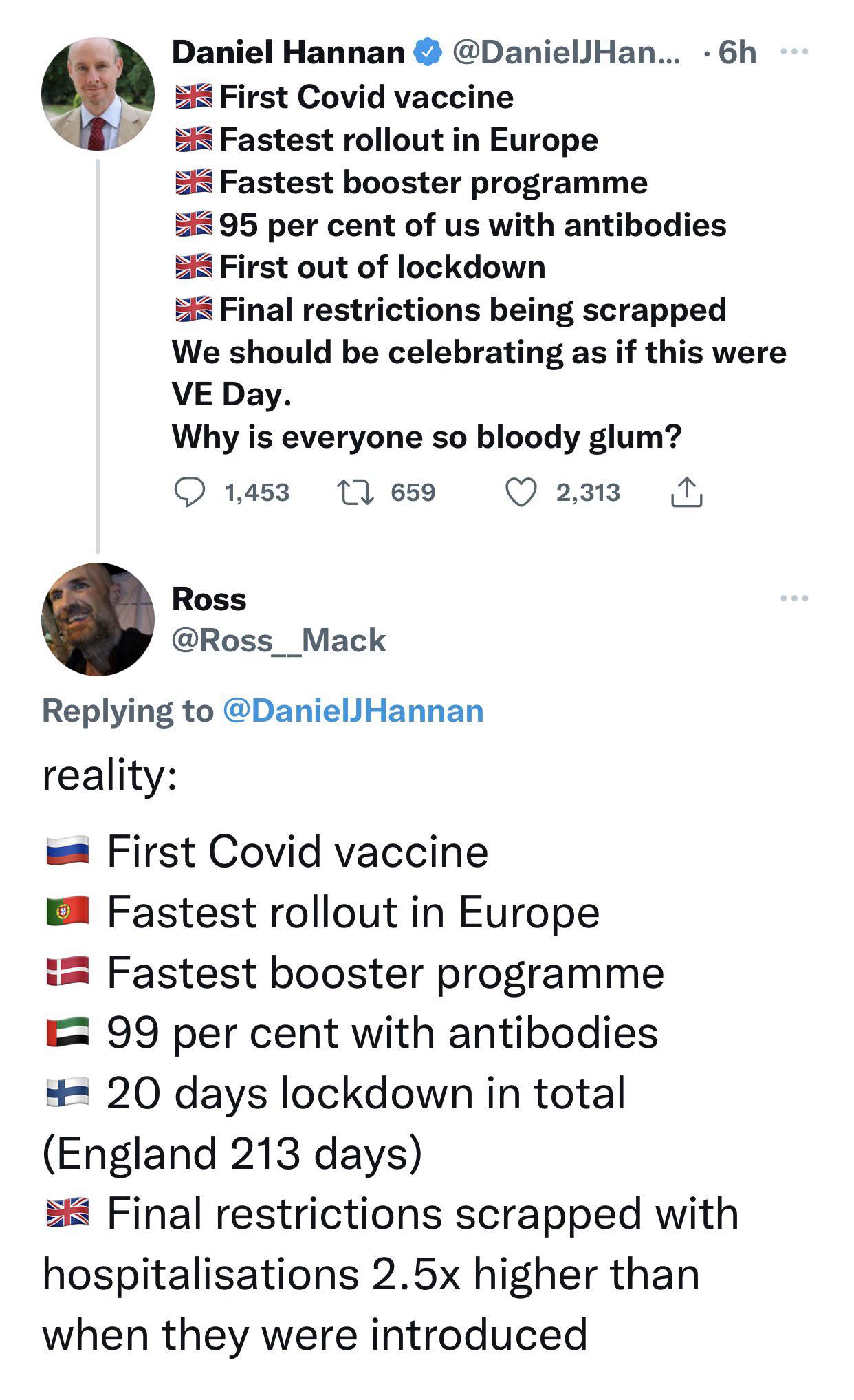Open the @Ross__Mack handle
This screenshot has height=1400, width=854.
point(278,640)
